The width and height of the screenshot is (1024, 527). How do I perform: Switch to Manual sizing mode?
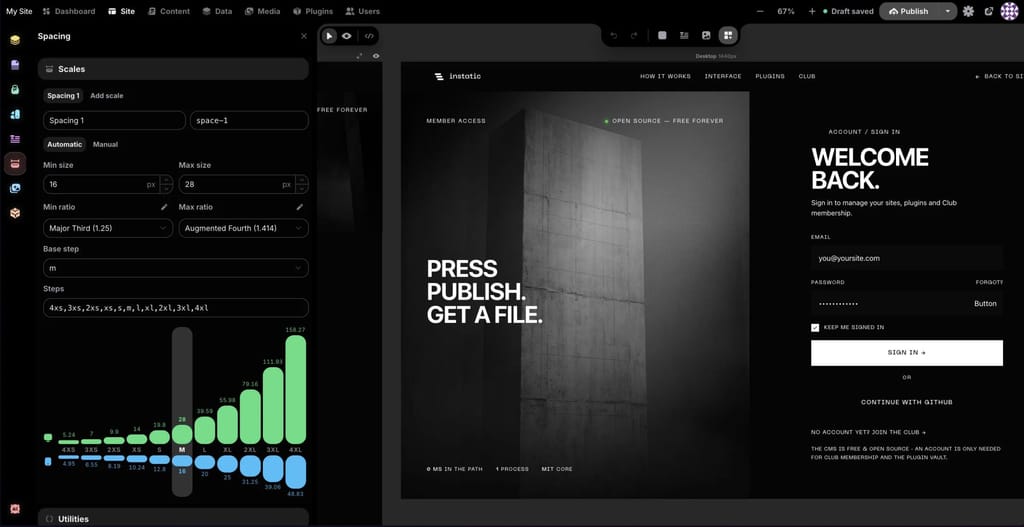[105, 144]
